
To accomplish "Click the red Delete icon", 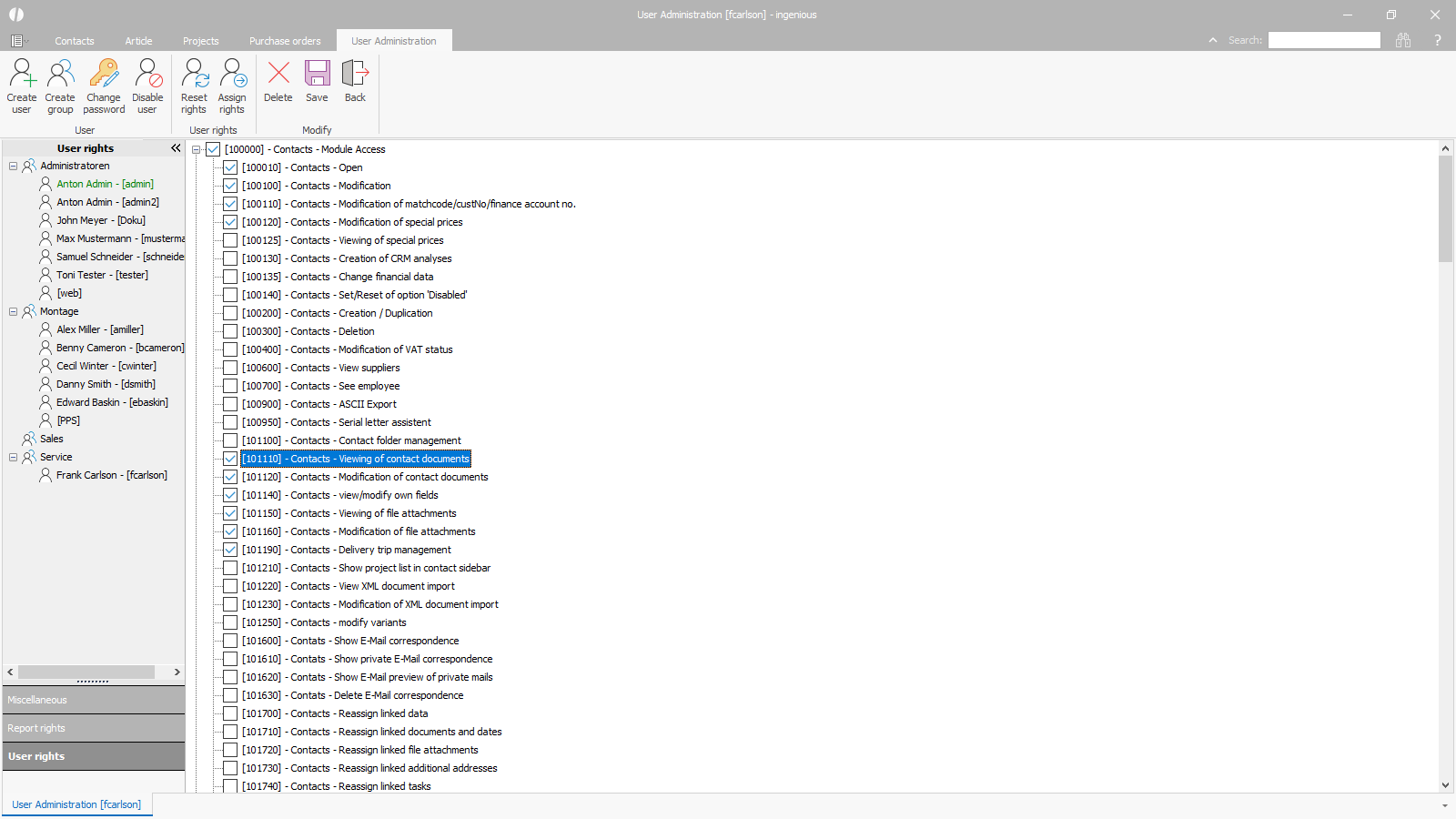I will click(x=278, y=75).
